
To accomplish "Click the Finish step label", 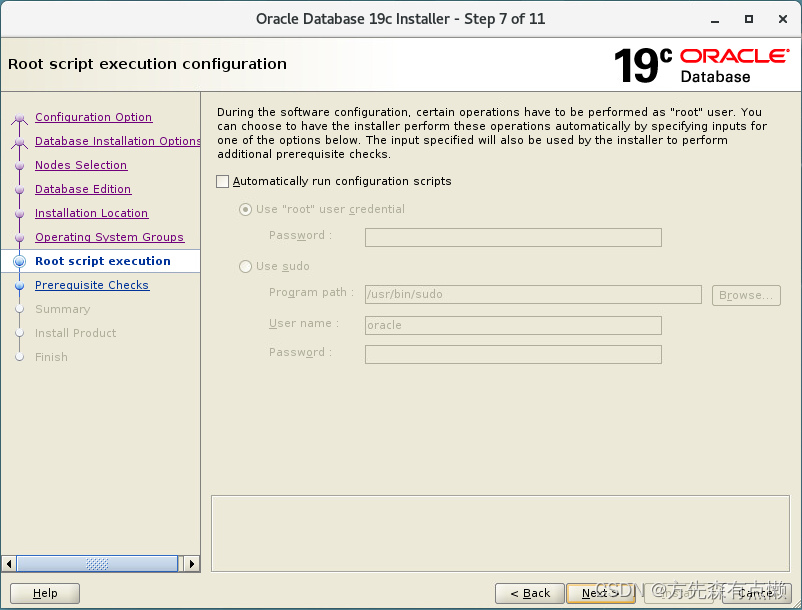I will click(51, 357).
